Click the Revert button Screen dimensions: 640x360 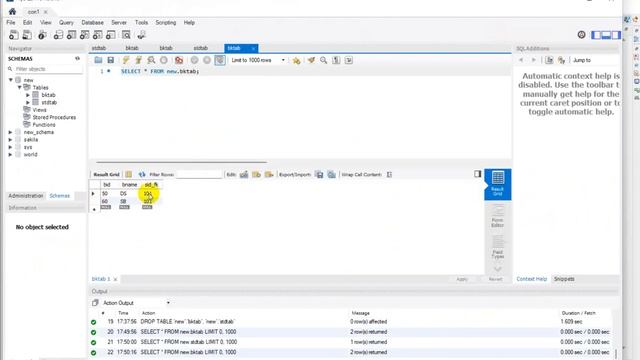click(x=496, y=279)
